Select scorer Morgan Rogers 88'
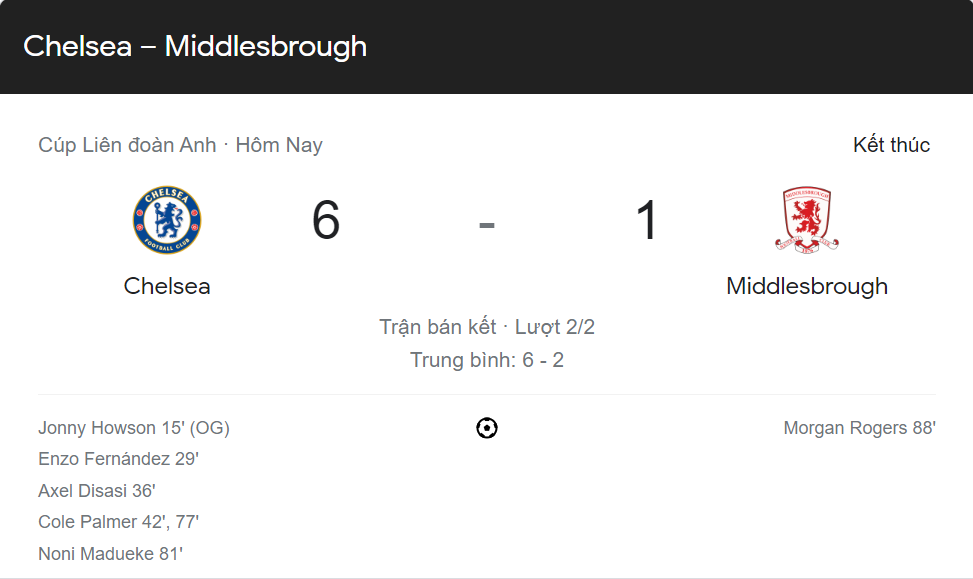The height and width of the screenshot is (579, 973). [x=859, y=428]
